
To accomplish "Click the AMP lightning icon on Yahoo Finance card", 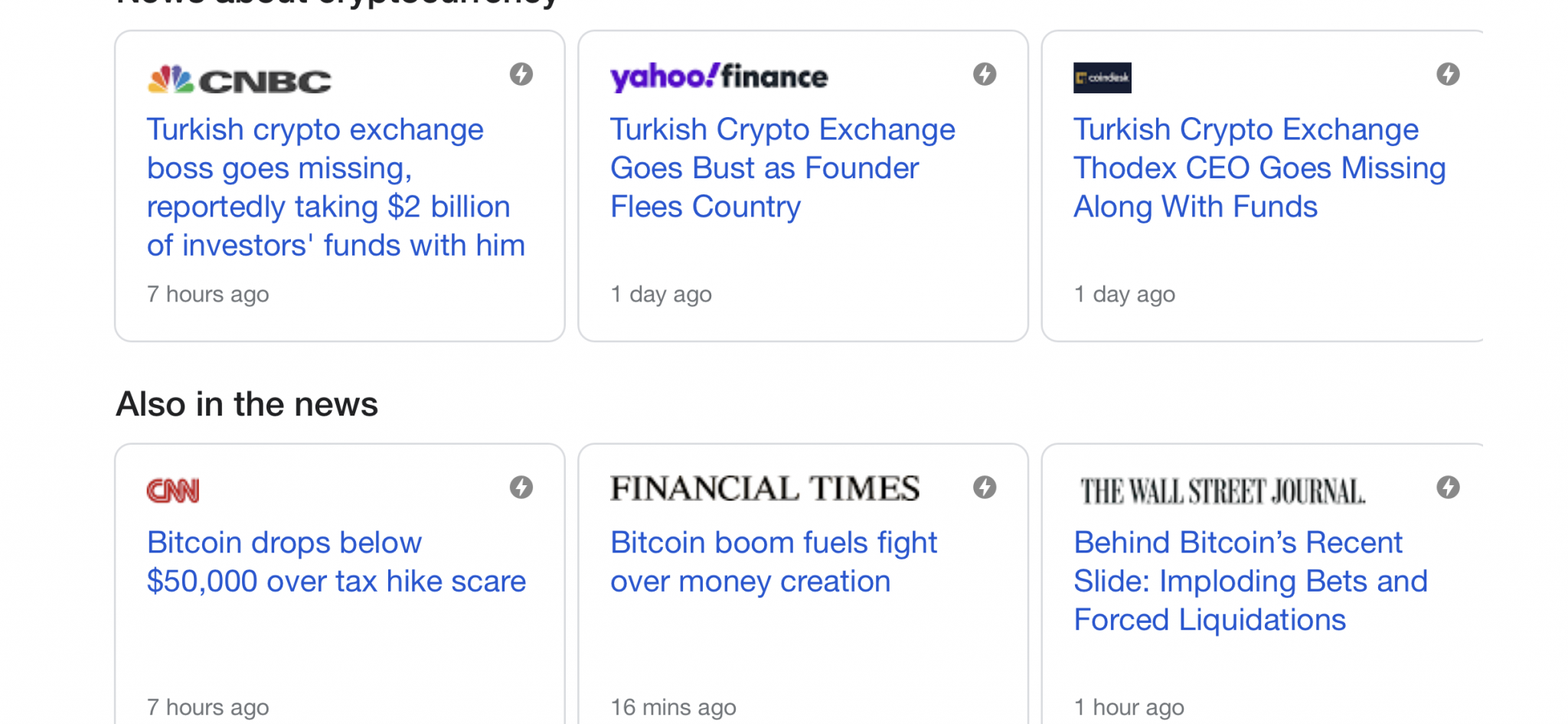I will click(x=985, y=74).
